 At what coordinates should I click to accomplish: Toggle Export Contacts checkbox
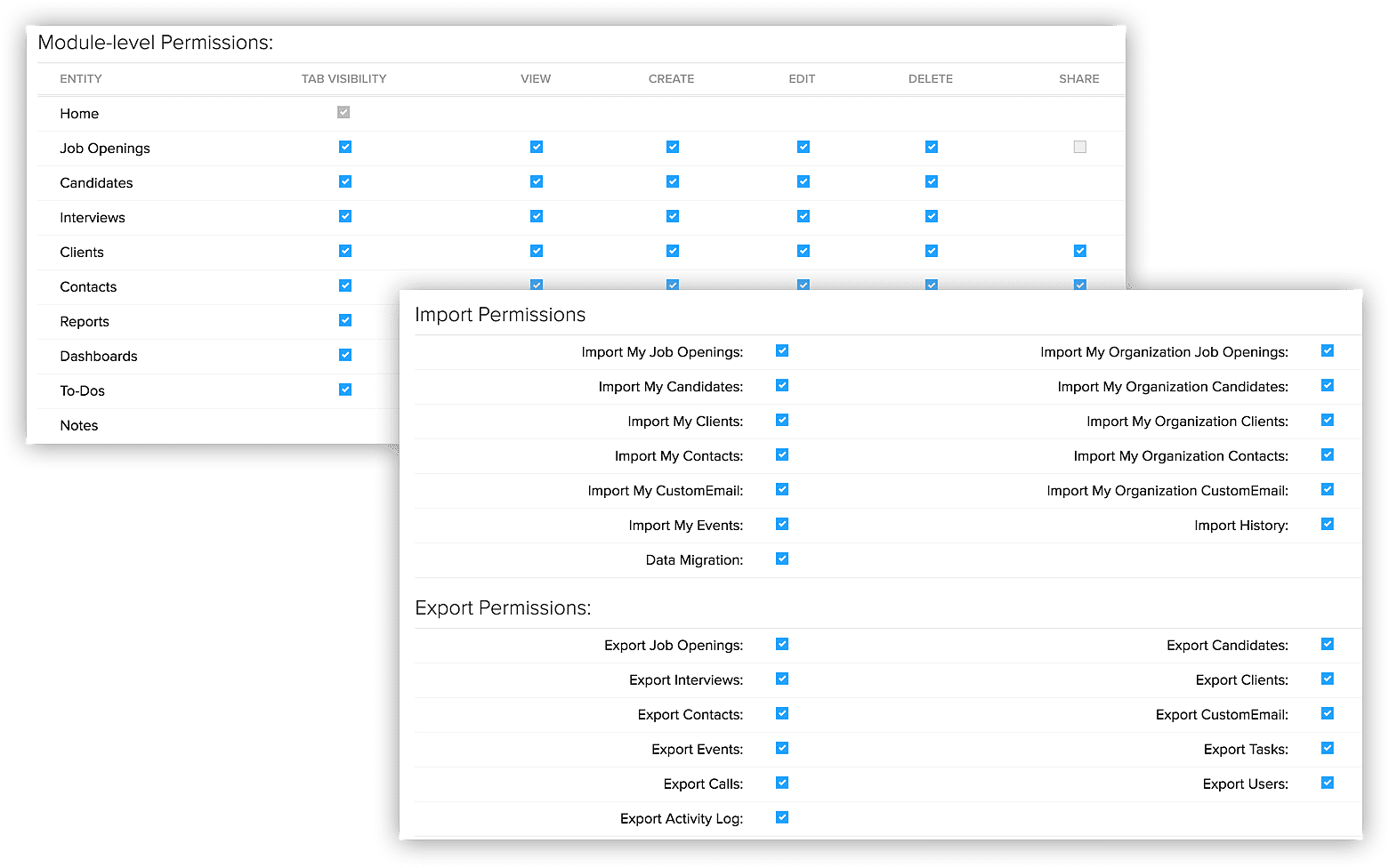[x=782, y=713]
